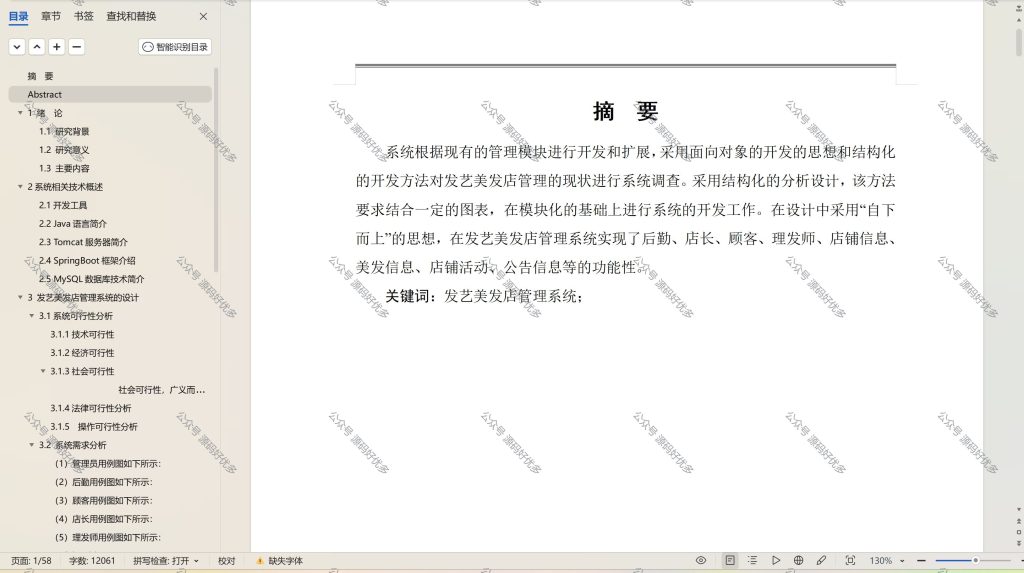Collapse the 3.1 系统可行性分析 node
Viewport: 1024px width, 573px height.
[31, 316]
